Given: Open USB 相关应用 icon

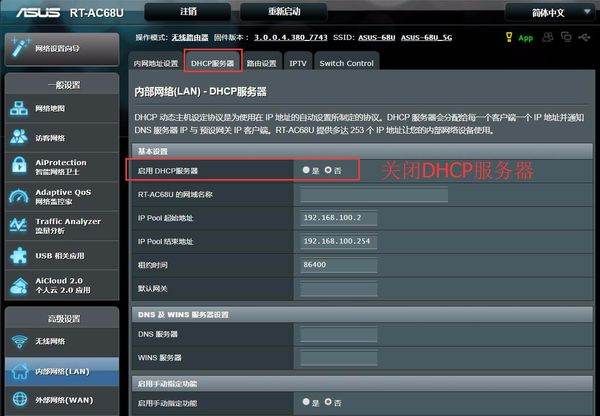Looking at the screenshot, I should [19, 256].
